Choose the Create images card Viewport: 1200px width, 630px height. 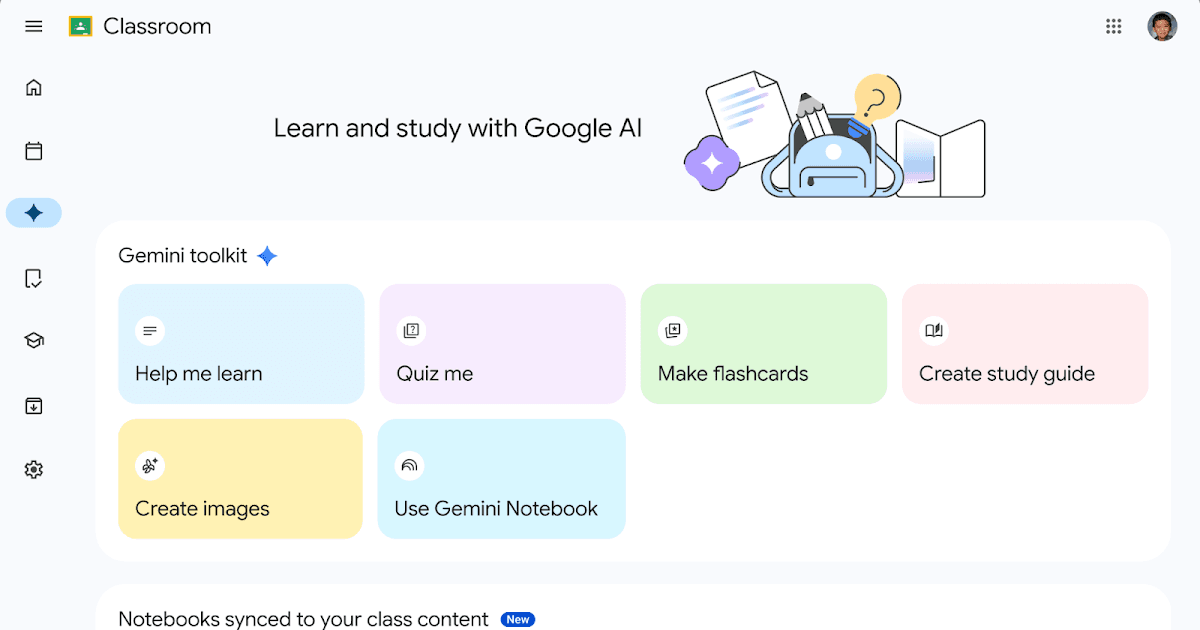click(x=240, y=479)
